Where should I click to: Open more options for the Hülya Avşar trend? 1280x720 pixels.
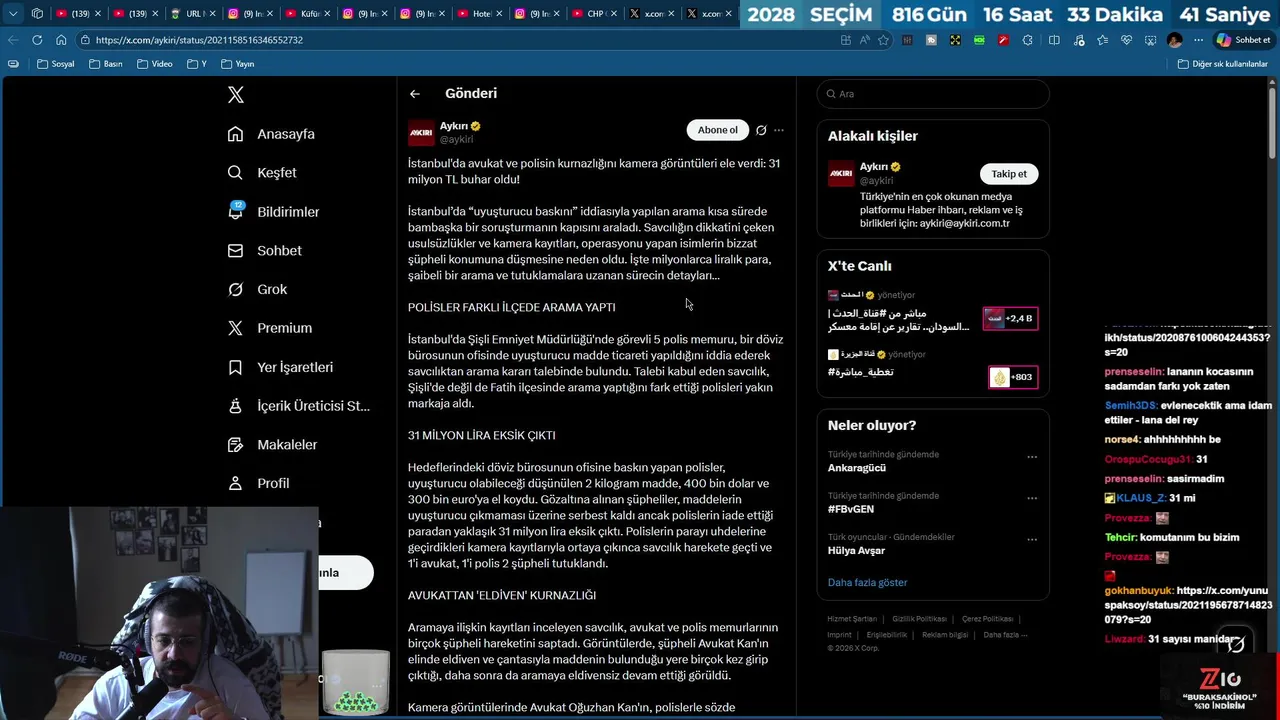(x=1032, y=539)
